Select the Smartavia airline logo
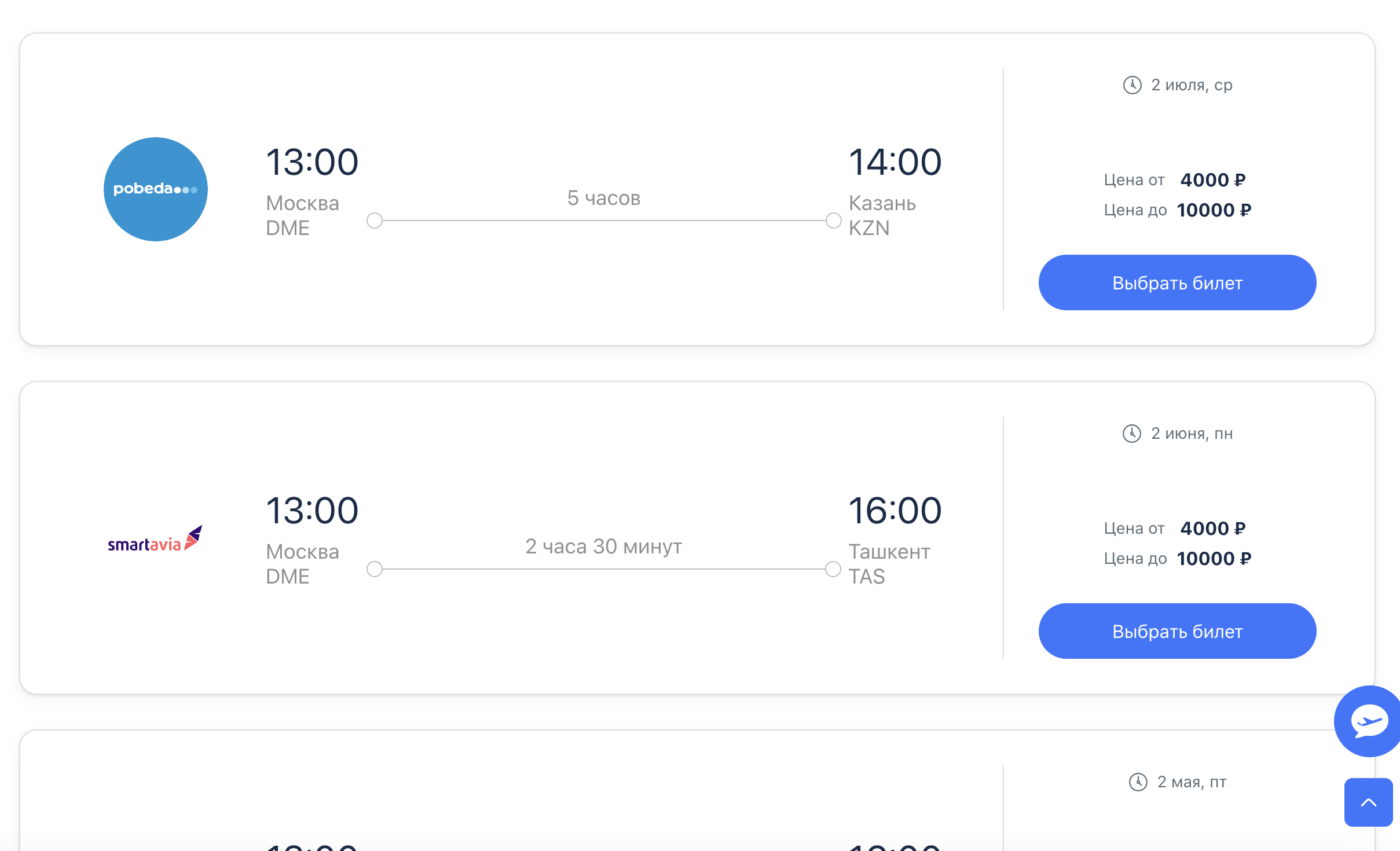The image size is (1400, 851). 154,539
